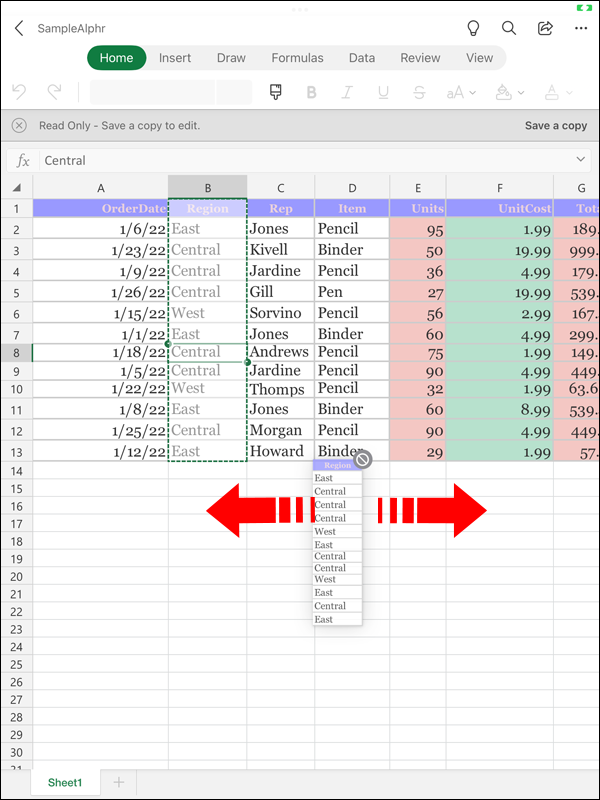
Task: Go back using the back chevron
Action: 19,28
